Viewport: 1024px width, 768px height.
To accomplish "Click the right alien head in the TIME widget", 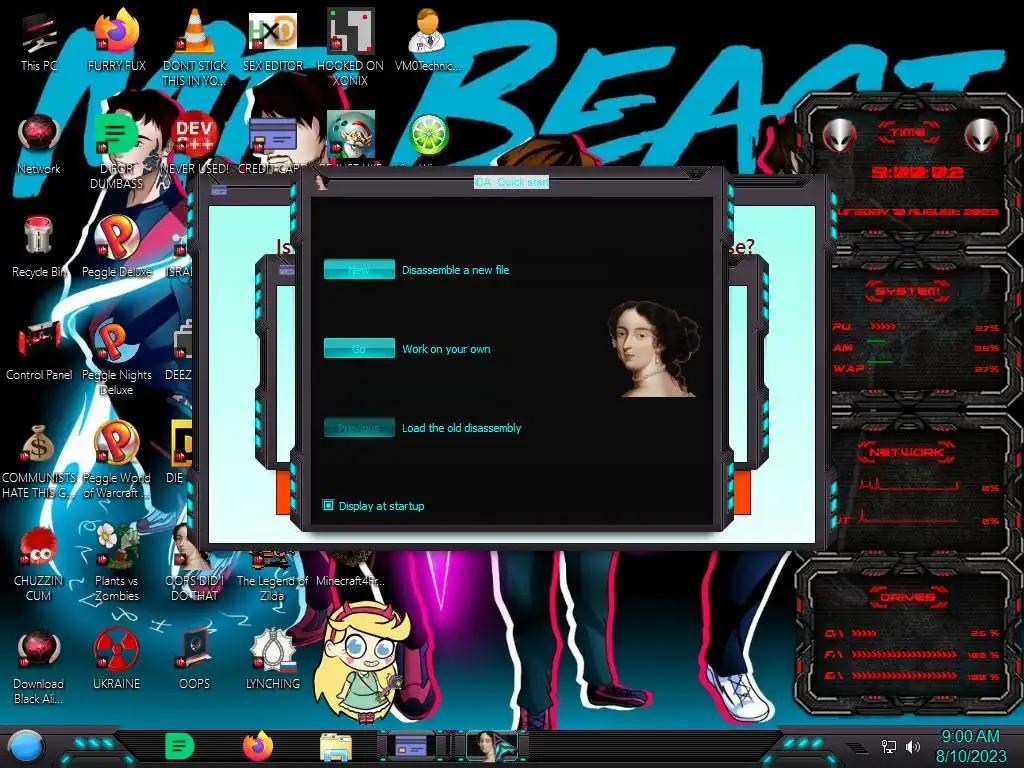I will click(x=982, y=136).
